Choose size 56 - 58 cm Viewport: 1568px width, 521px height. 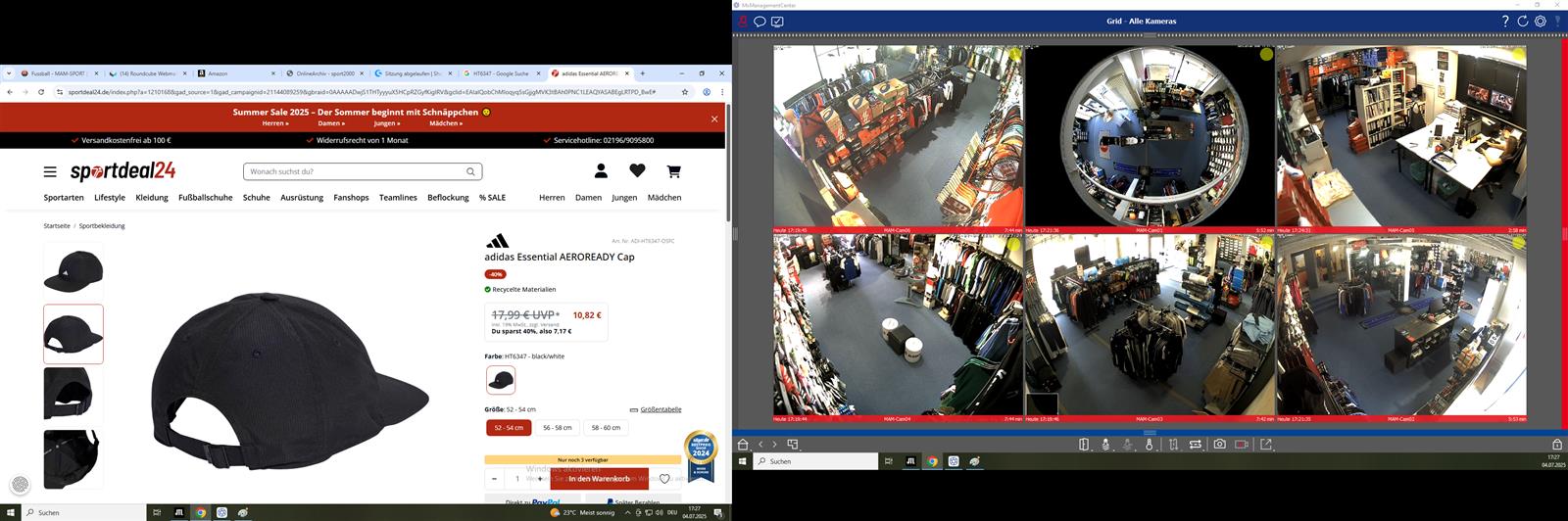click(557, 428)
